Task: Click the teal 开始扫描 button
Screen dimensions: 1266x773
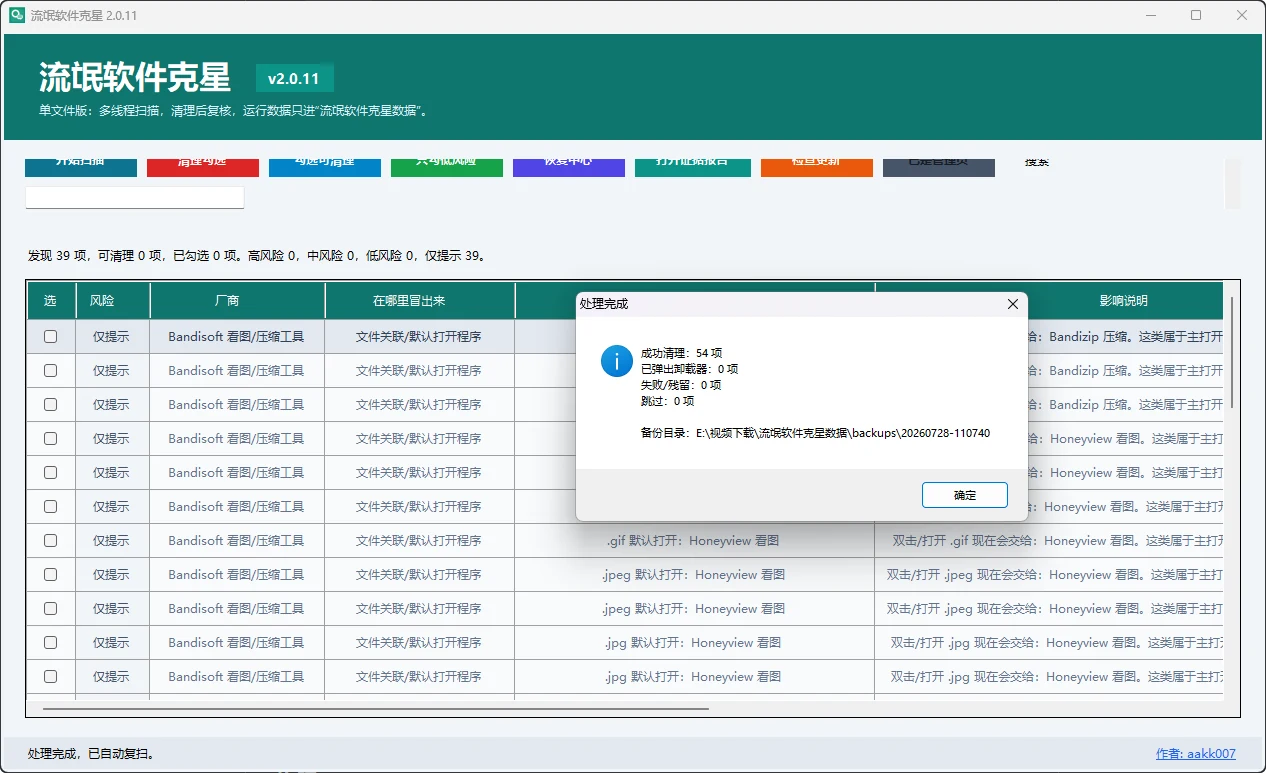Action: tap(81, 167)
